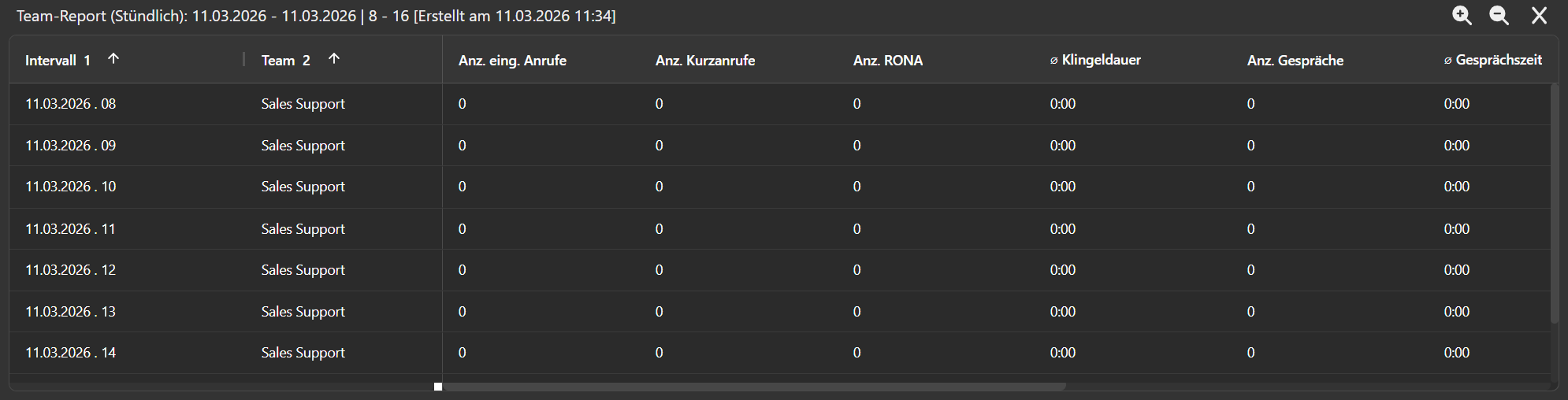Zoom in on the team report

[1462, 16]
